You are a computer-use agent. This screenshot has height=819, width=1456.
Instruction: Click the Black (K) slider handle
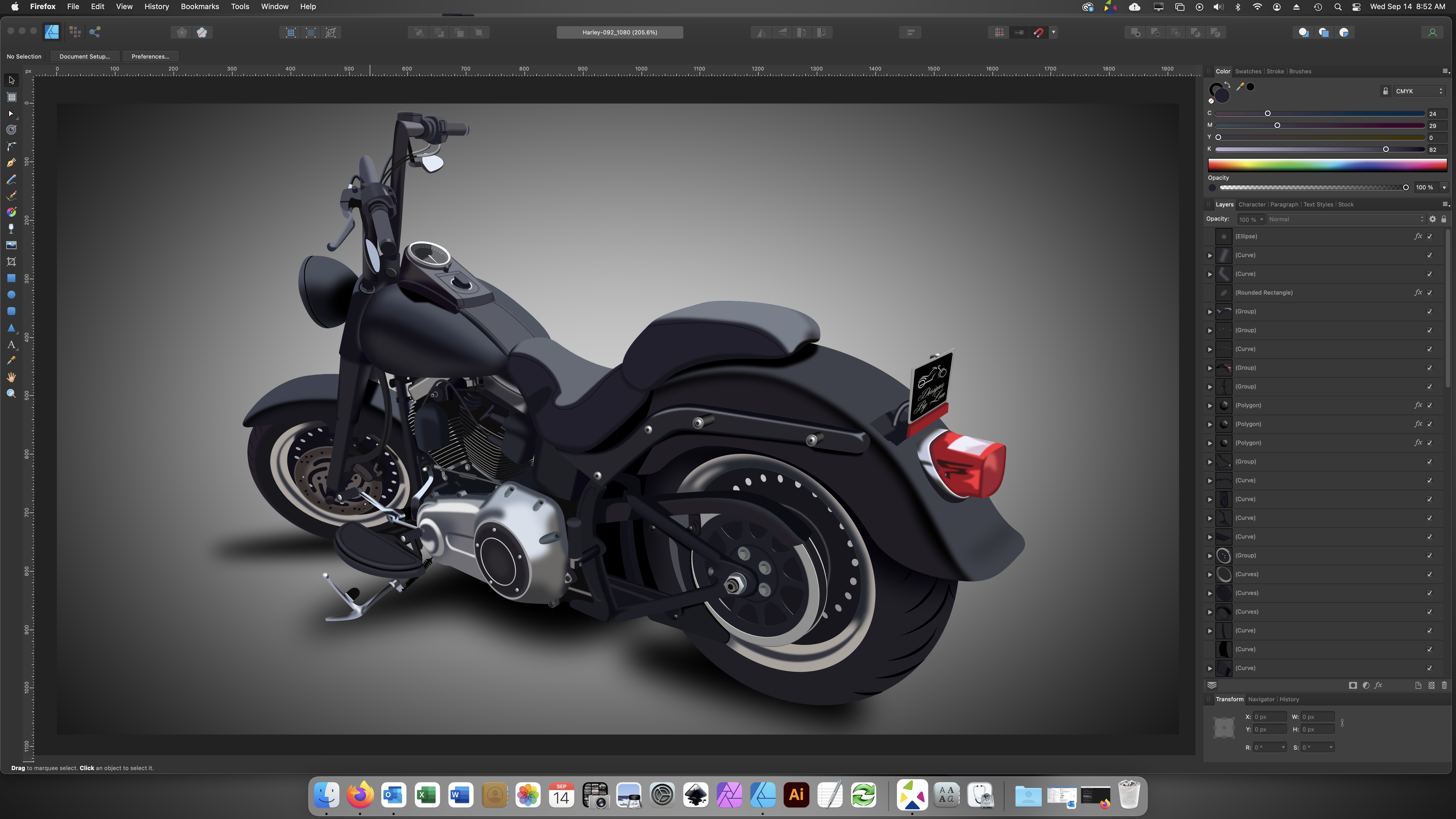[1386, 149]
